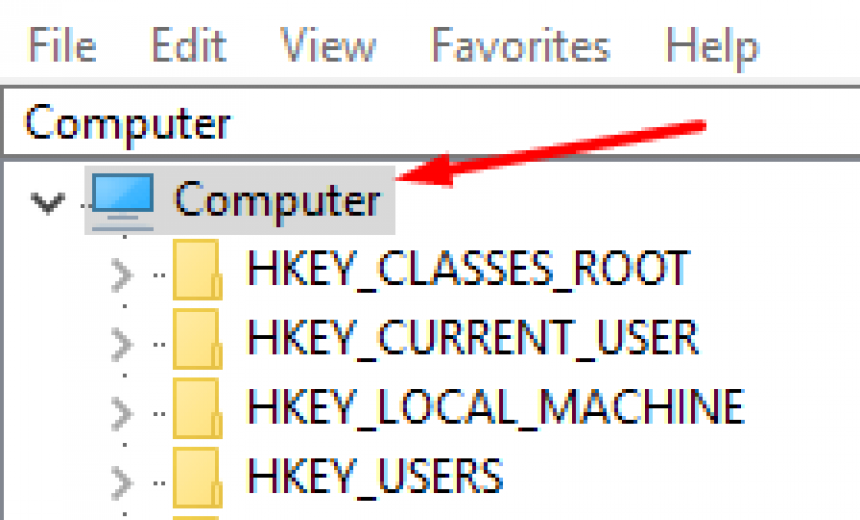This screenshot has height=520, width=860.
Task: Open the Edit menu
Action: [188, 45]
